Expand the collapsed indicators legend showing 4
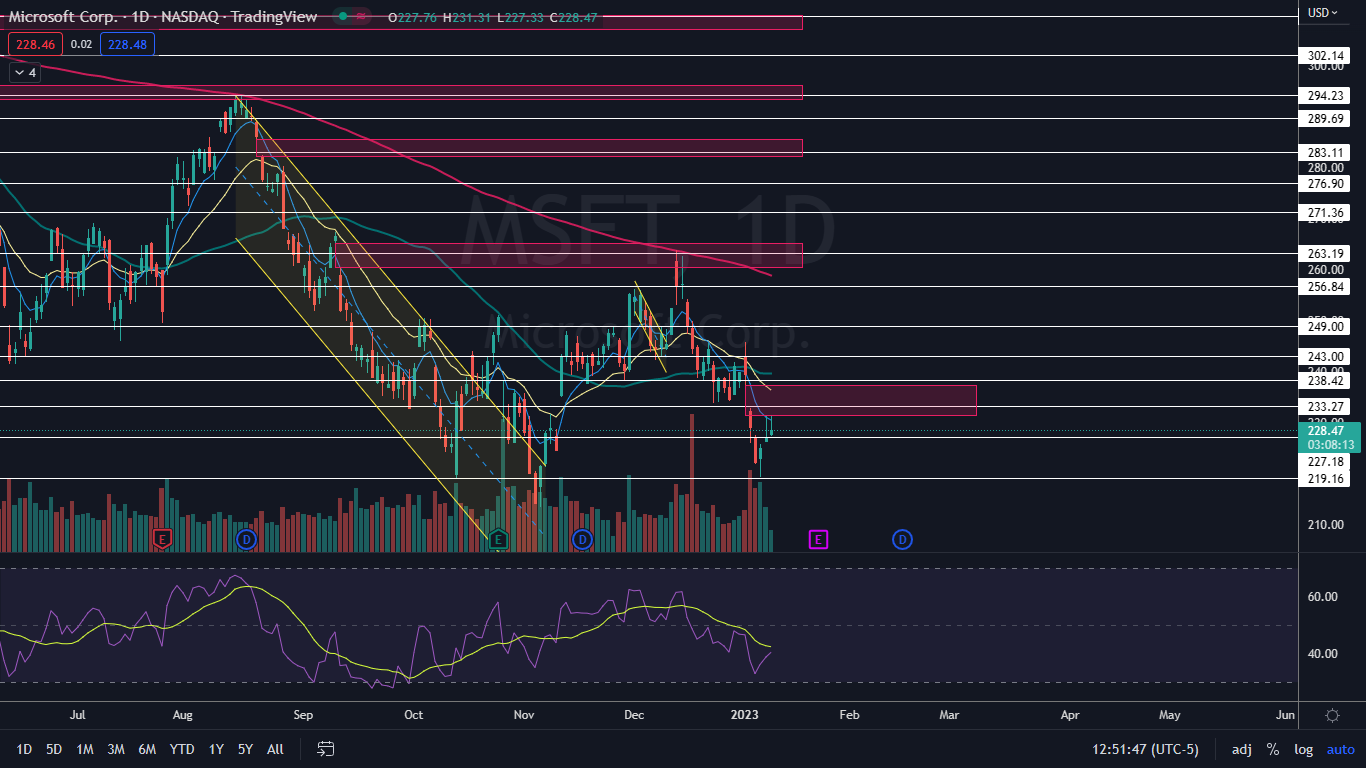 [x=24, y=73]
